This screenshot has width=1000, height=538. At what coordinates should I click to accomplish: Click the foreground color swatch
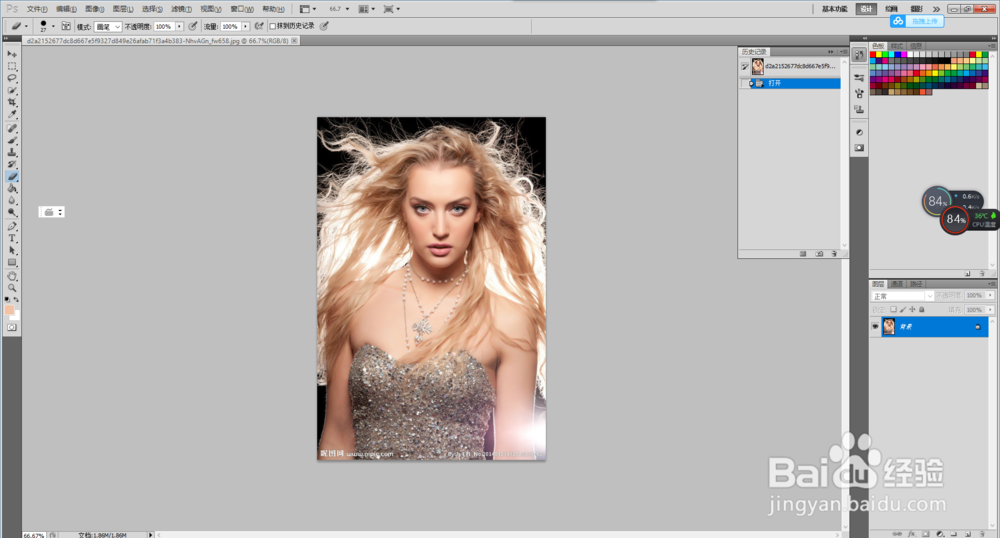[x=9, y=310]
